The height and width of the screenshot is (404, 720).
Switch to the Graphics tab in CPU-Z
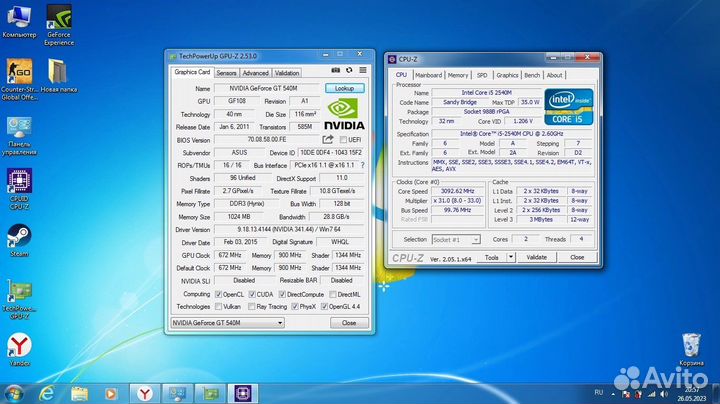[x=507, y=75]
